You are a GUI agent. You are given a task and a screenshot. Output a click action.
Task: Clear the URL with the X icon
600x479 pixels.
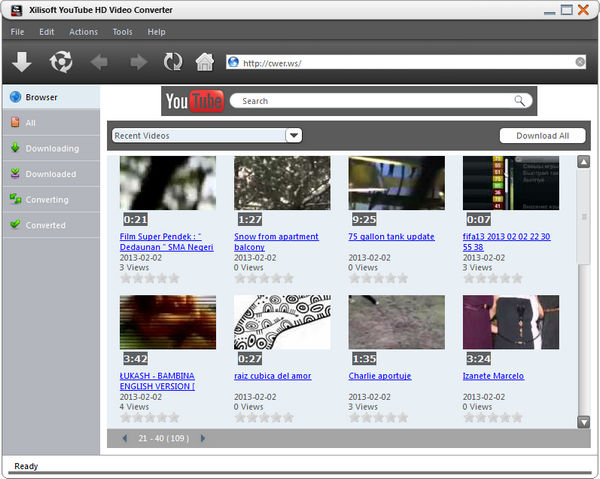pos(580,62)
